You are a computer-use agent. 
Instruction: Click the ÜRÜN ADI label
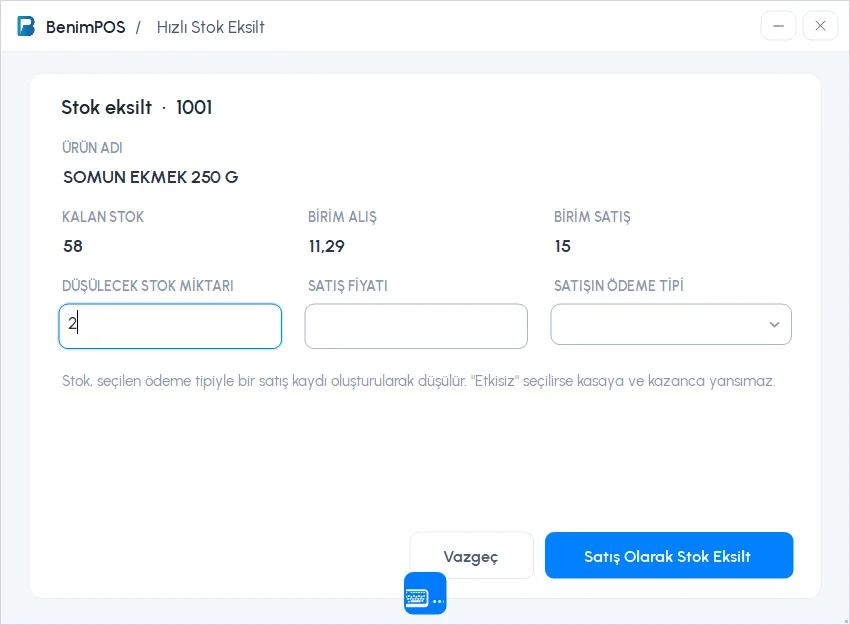pos(92,147)
